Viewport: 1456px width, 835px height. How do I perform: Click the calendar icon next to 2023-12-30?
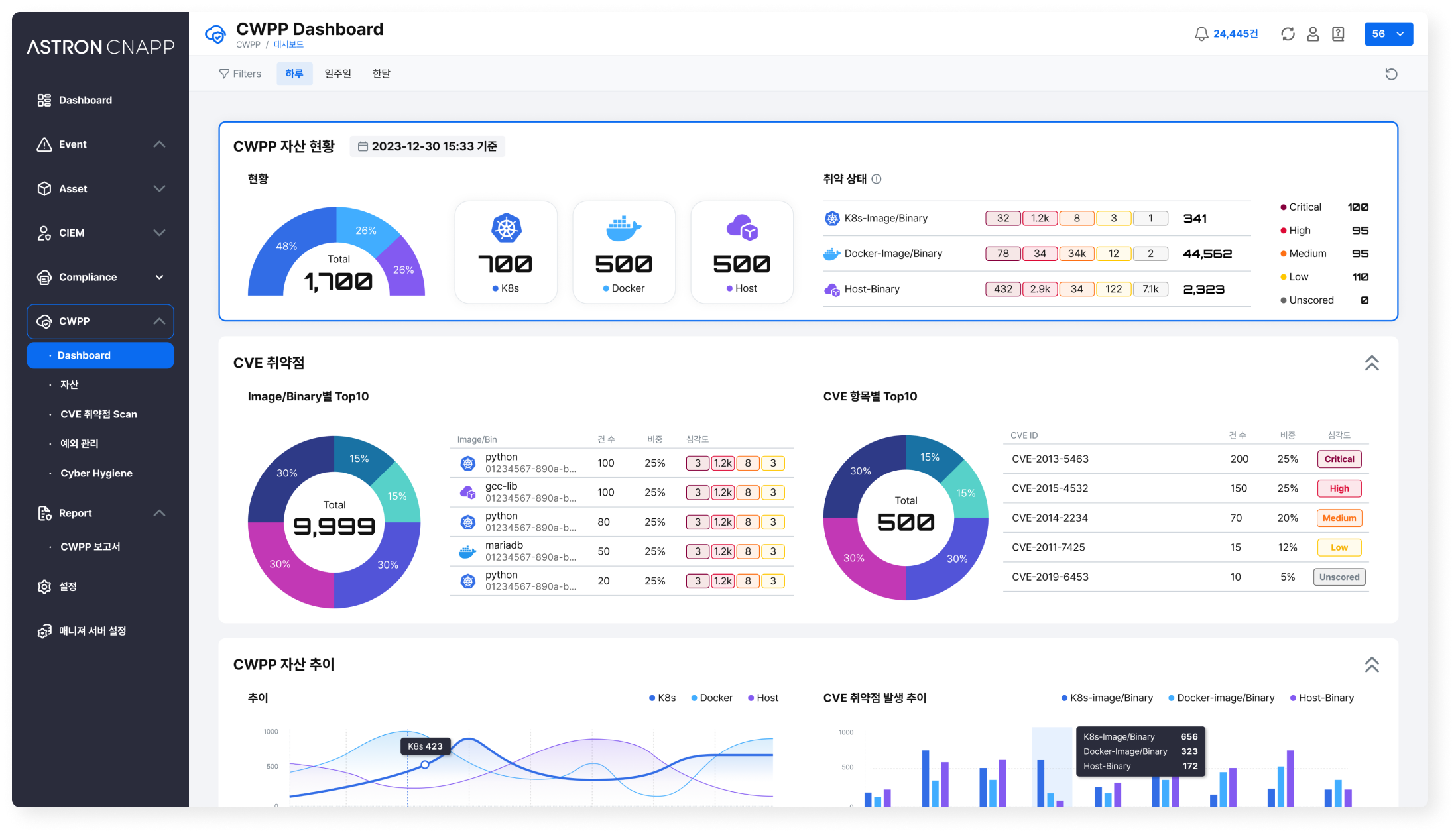[363, 146]
